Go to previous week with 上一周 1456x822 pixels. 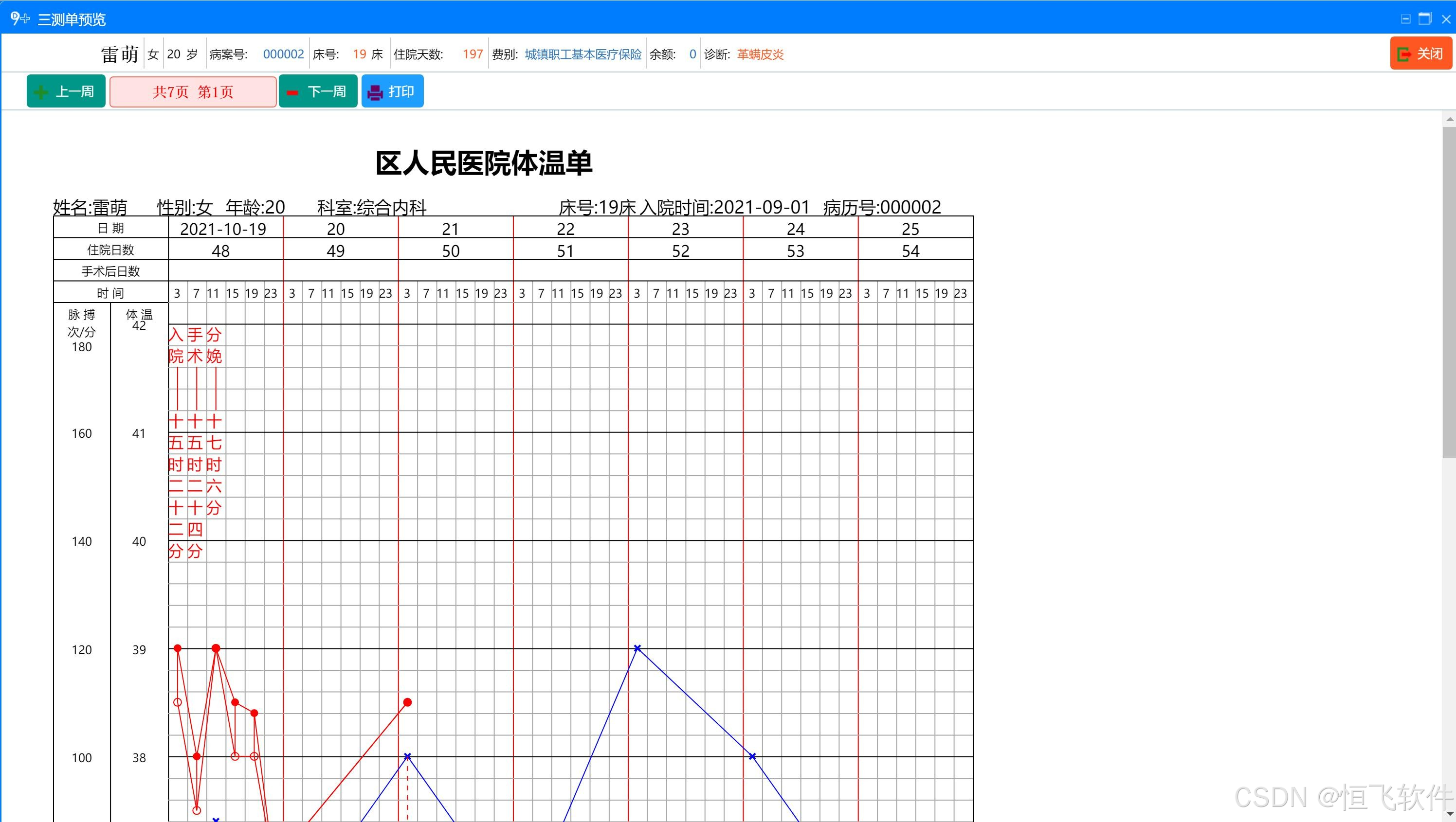point(66,91)
